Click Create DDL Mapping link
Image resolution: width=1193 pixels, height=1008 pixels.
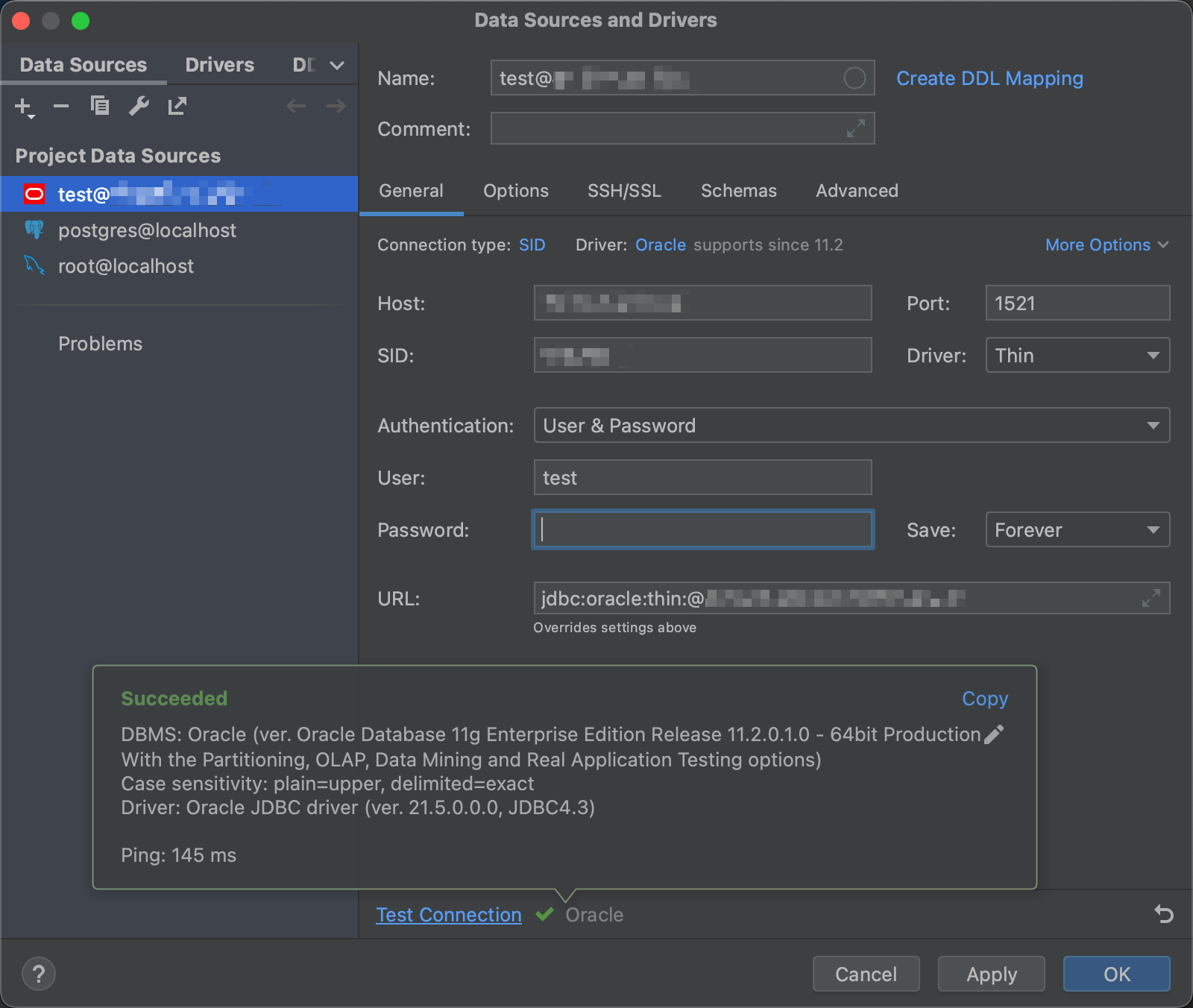click(989, 78)
